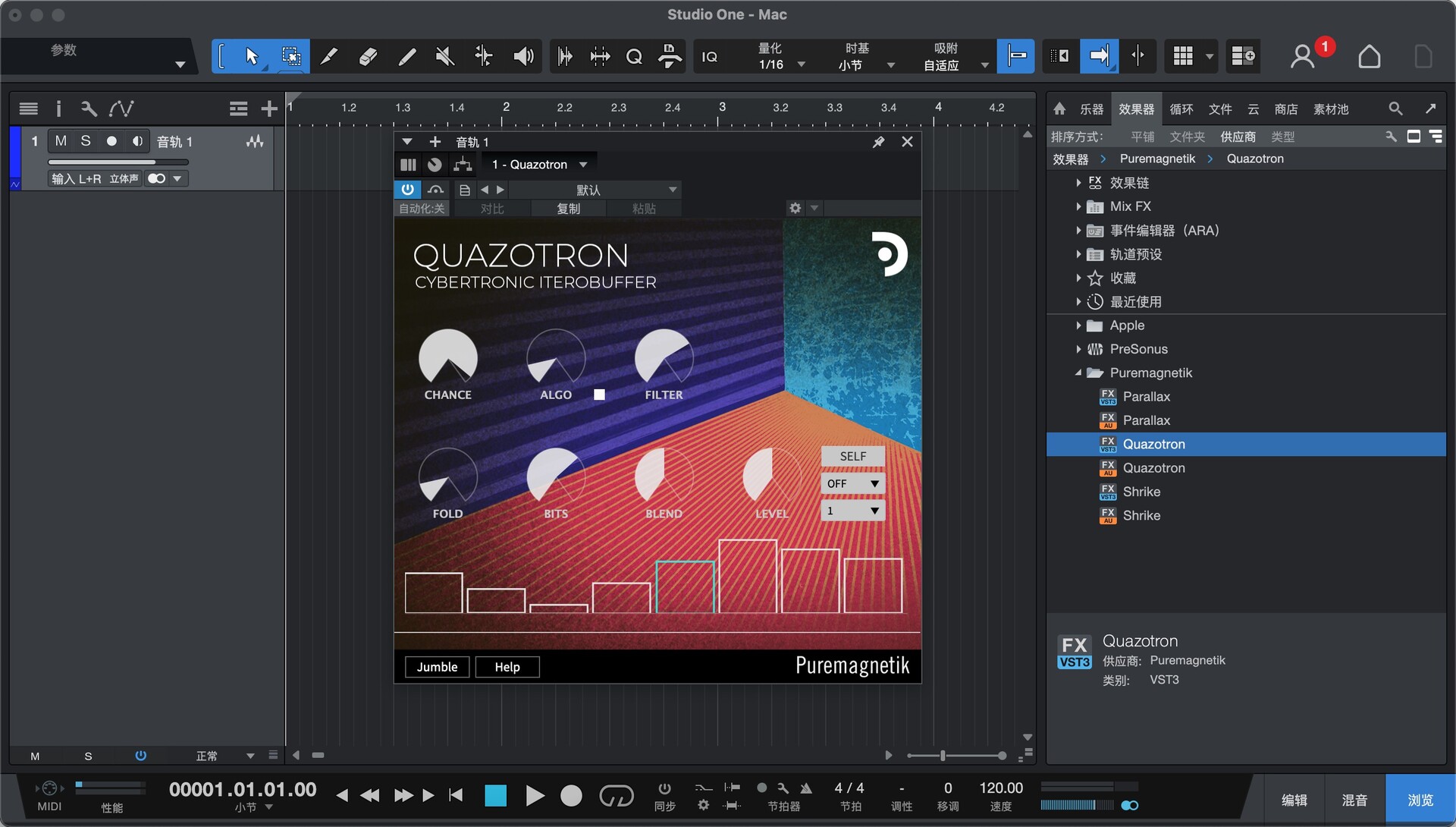Click the FILTER knob
Screen dimensions: 1456x827
(x=664, y=357)
